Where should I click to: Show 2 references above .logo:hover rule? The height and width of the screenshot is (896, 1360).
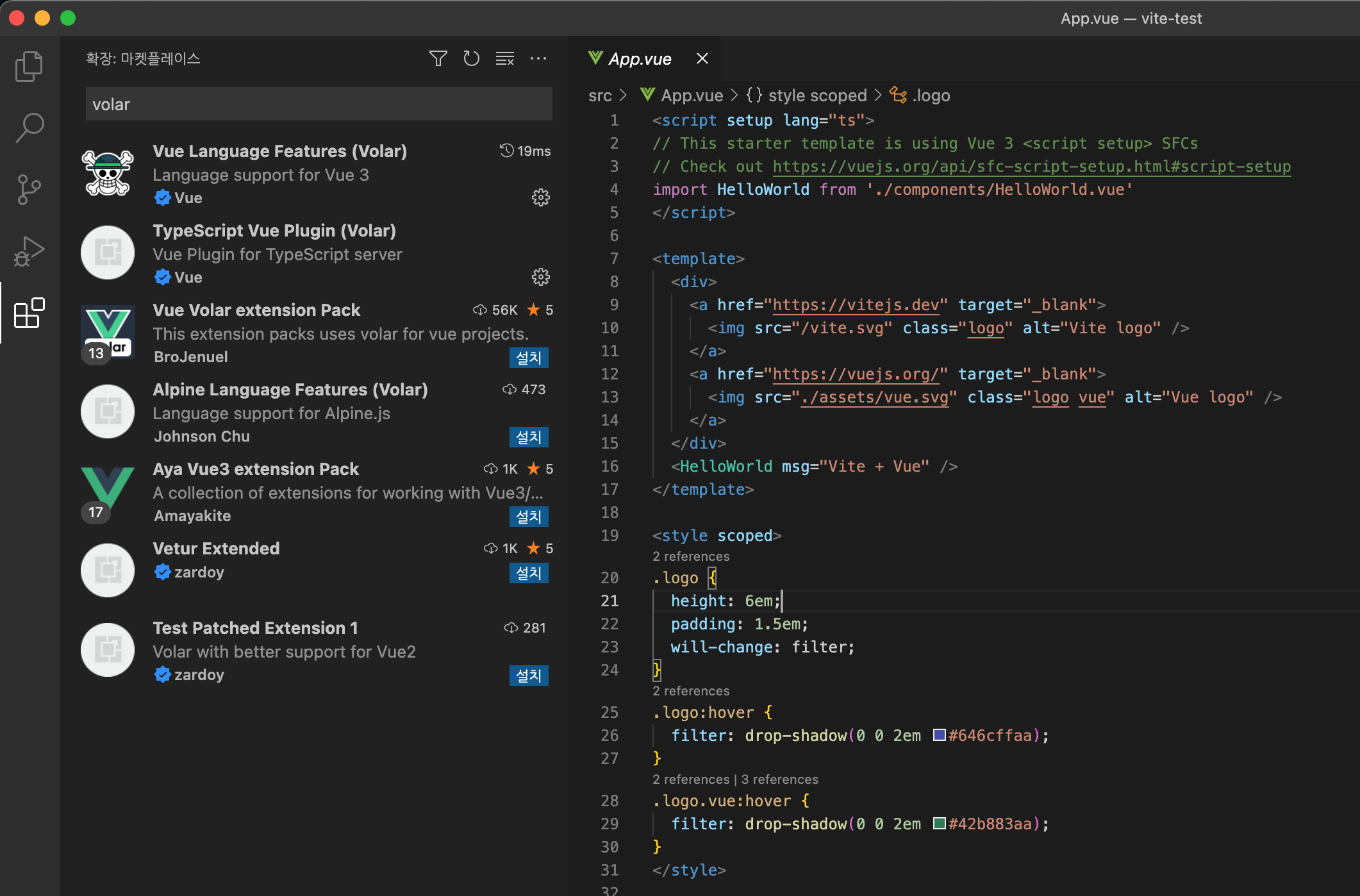[x=691, y=691]
